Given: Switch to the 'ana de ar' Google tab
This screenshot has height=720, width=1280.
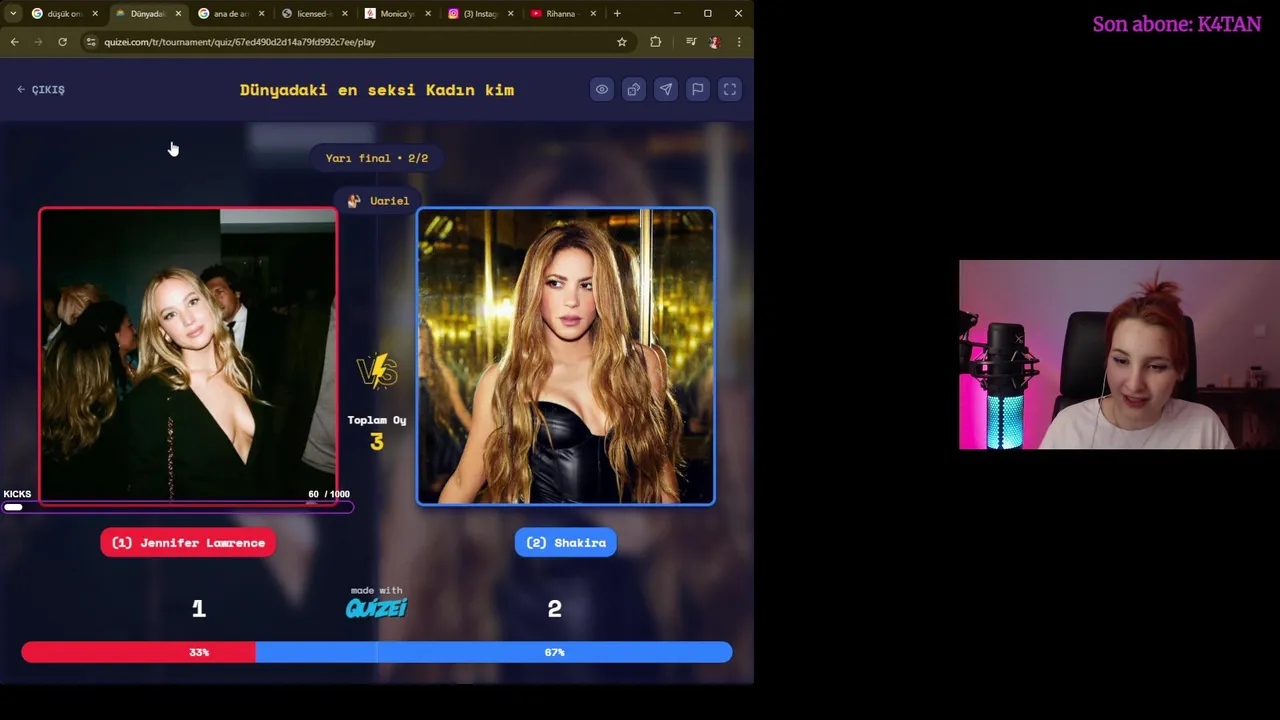Looking at the screenshot, I should pos(230,14).
